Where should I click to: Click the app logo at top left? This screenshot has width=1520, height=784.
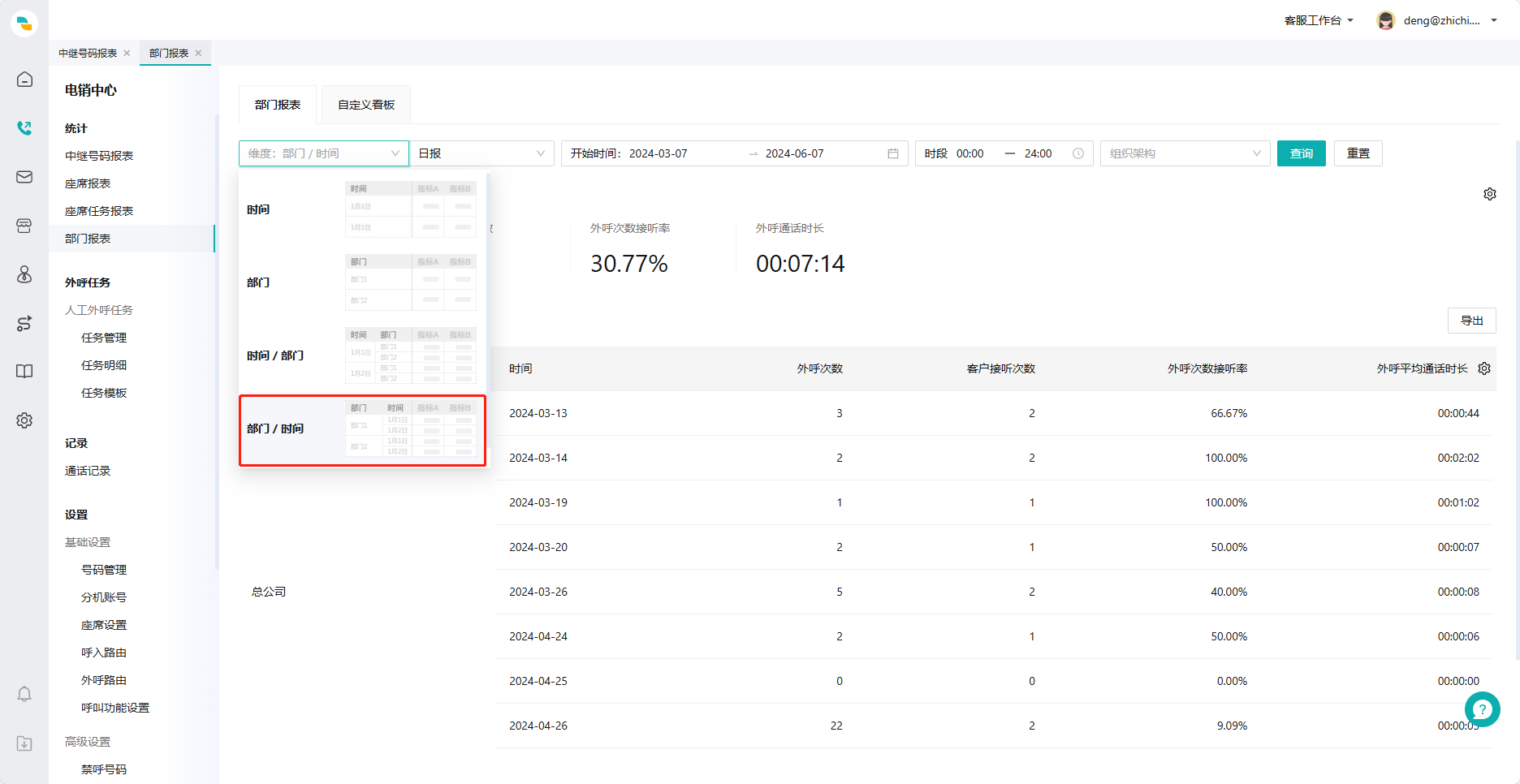point(24,24)
